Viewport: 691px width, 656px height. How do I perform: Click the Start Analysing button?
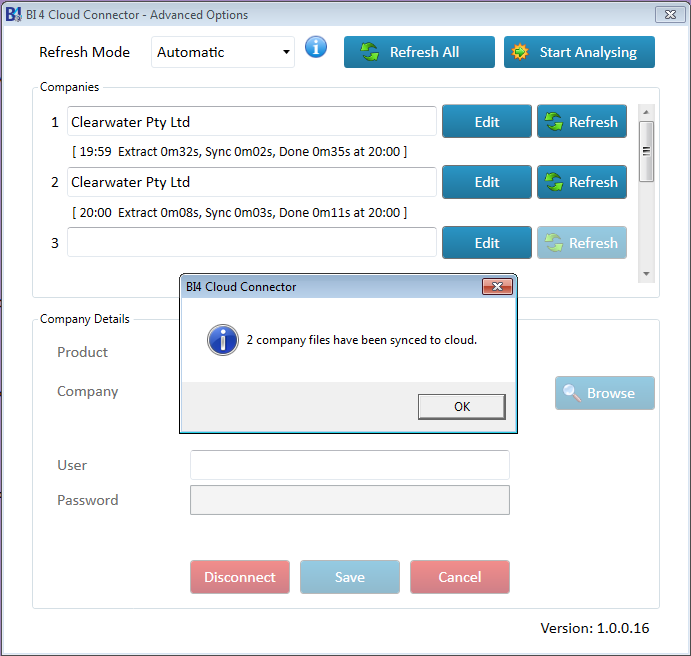[x=579, y=52]
